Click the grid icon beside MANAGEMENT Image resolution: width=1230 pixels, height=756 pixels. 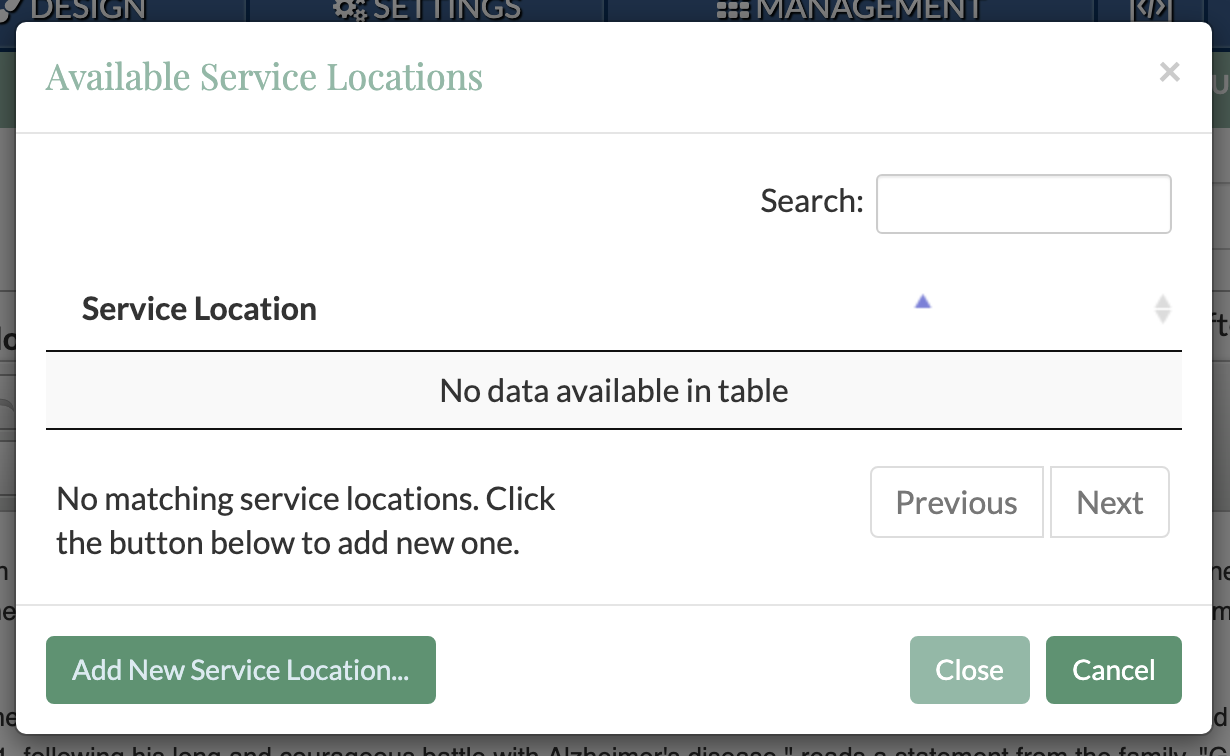(x=734, y=10)
